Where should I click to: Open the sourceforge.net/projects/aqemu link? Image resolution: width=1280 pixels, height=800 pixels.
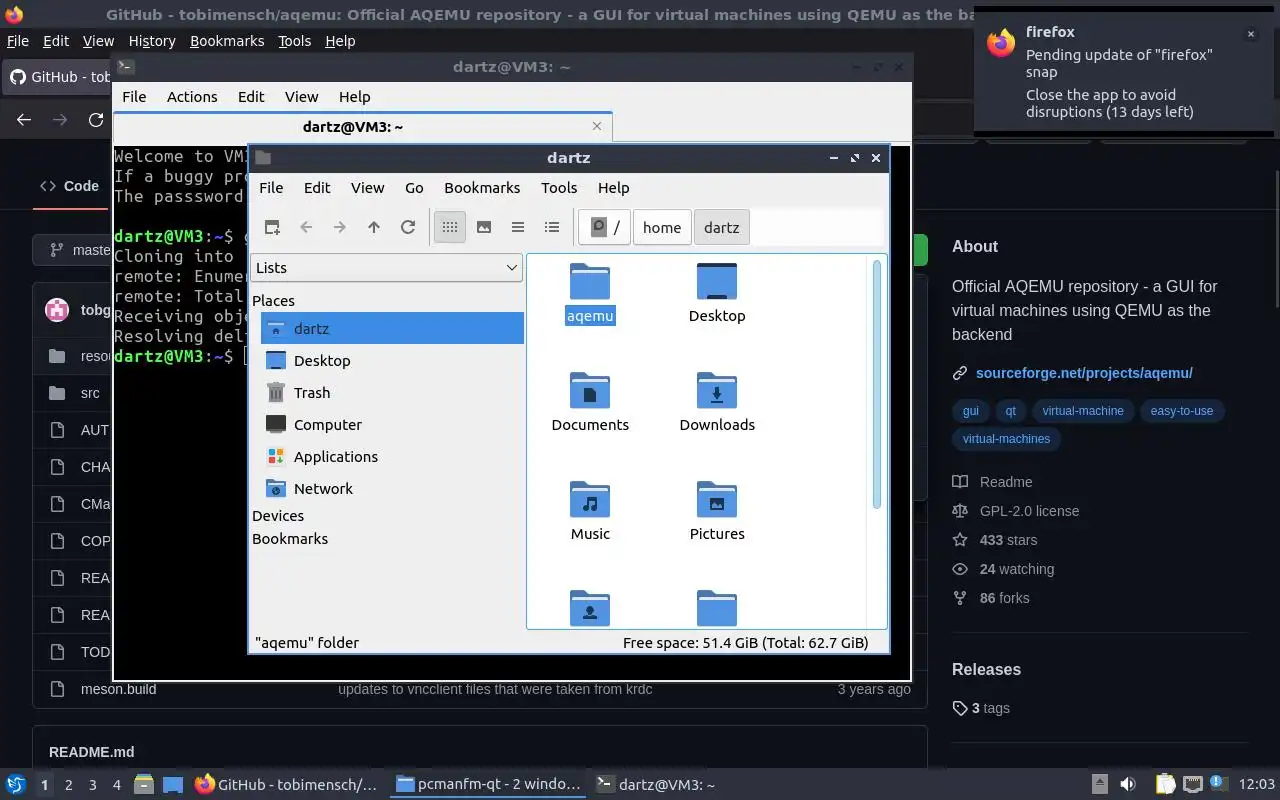[x=1084, y=373]
